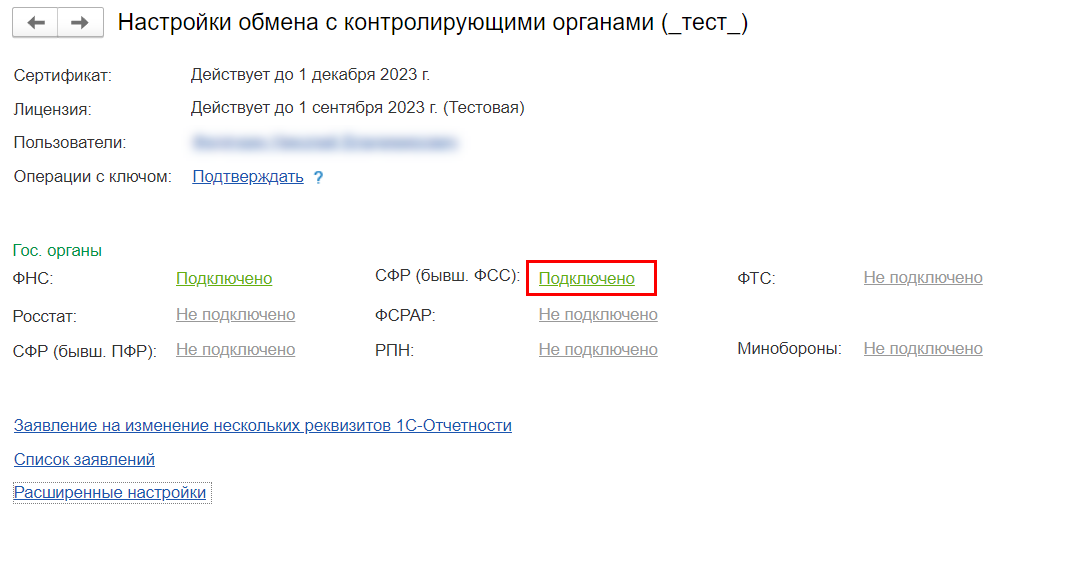Image resolution: width=1086 pixels, height=584 pixels.
Task: Open Расширенные настройки link
Action: [x=110, y=492]
